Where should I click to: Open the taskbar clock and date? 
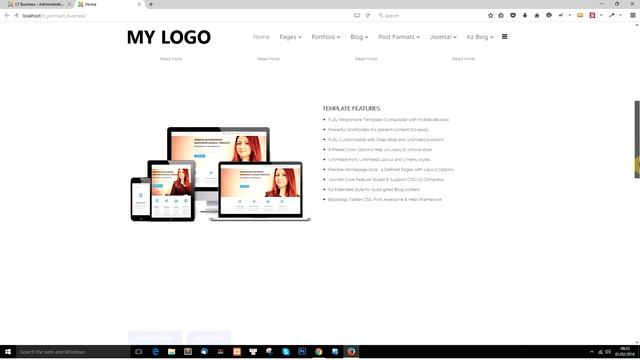point(625,351)
